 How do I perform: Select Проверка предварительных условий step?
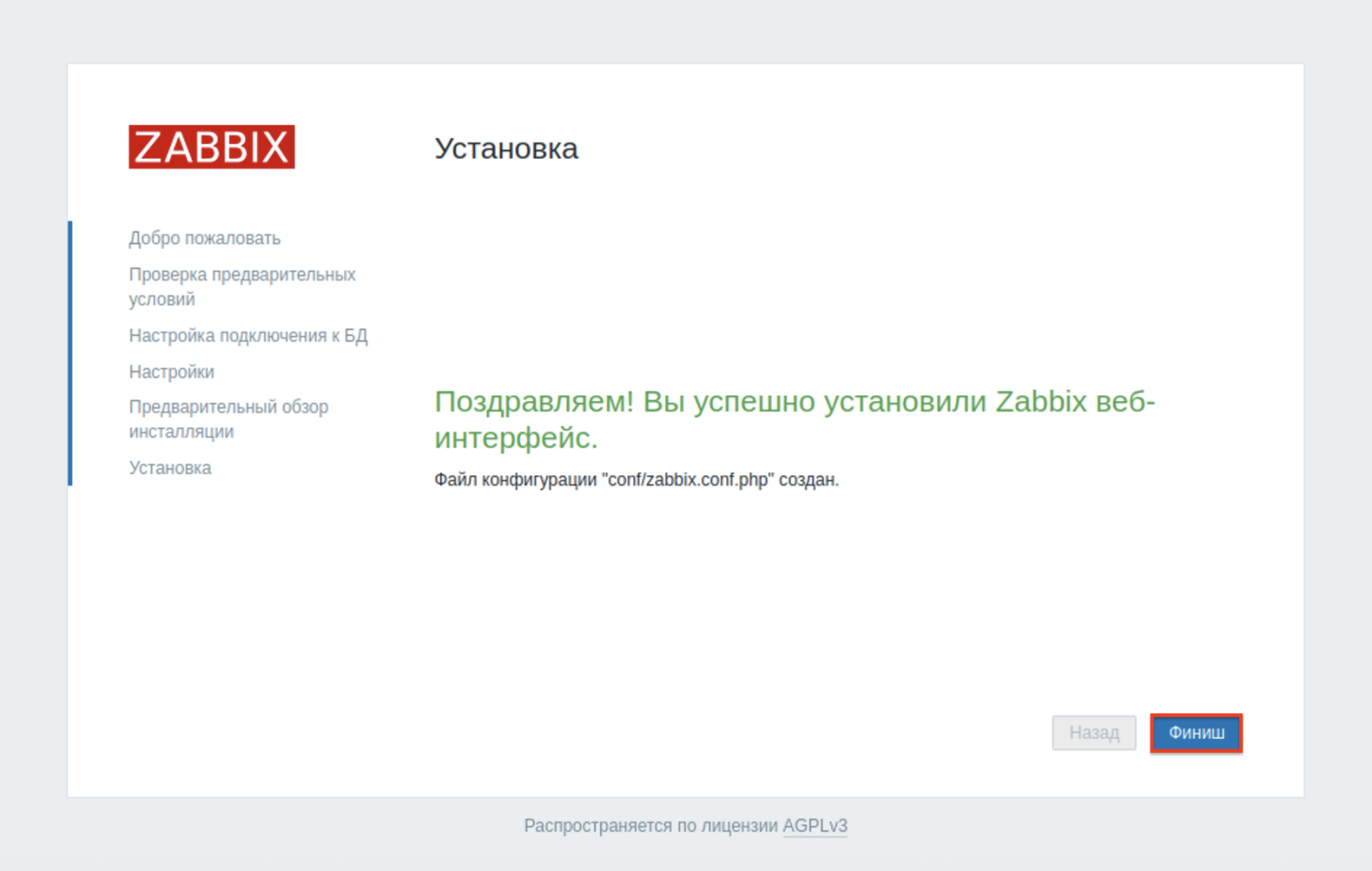pos(242,286)
